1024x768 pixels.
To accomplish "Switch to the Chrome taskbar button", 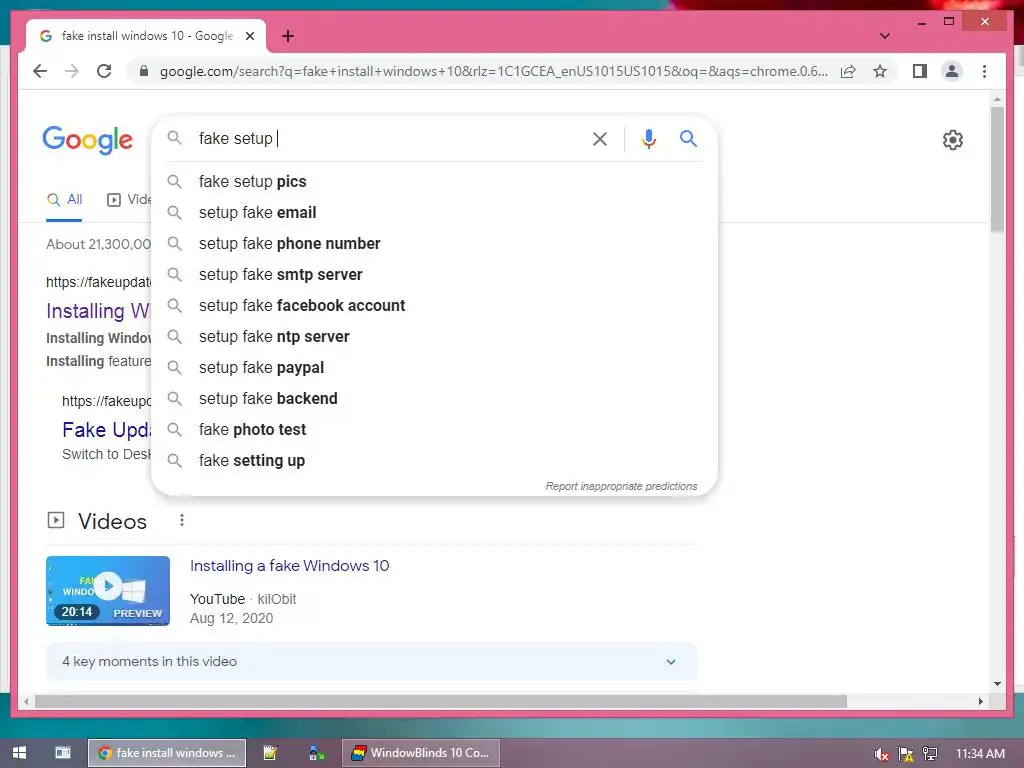I will 167,753.
